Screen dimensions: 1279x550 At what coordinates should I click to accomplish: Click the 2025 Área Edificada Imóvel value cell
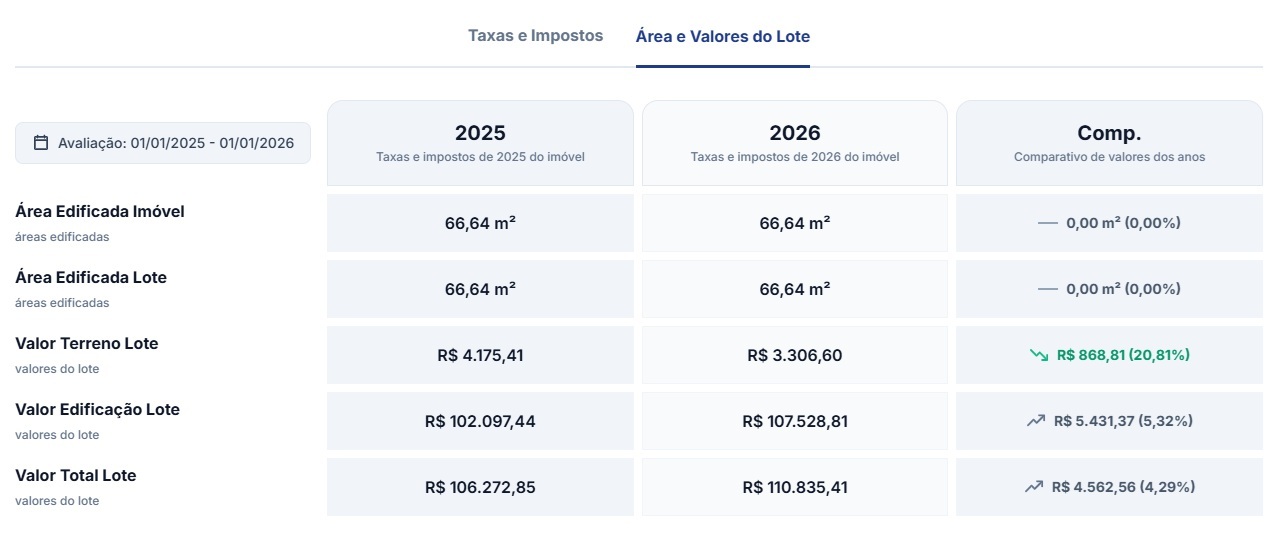480,223
